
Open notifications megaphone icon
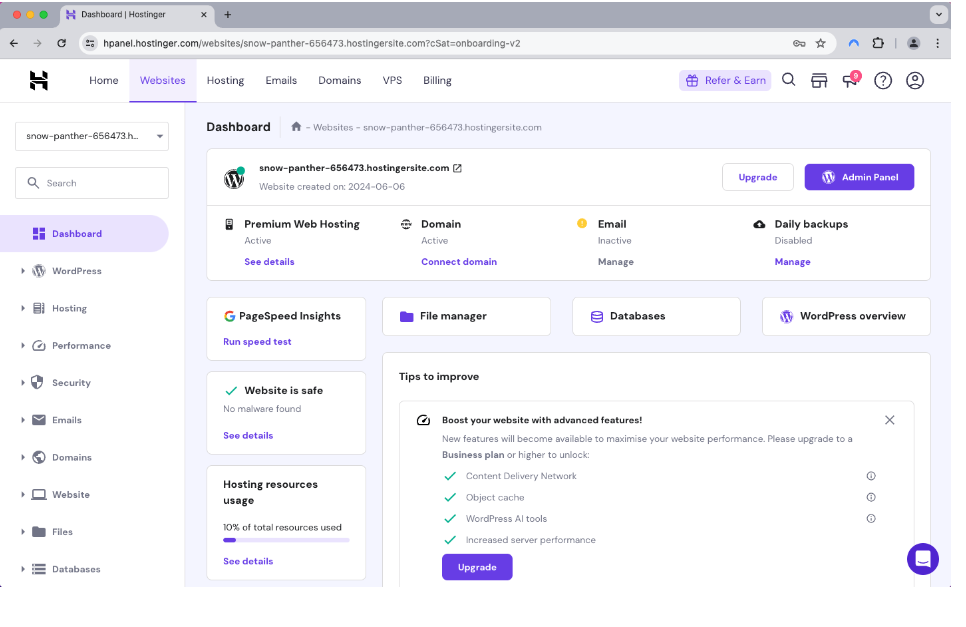(x=851, y=80)
